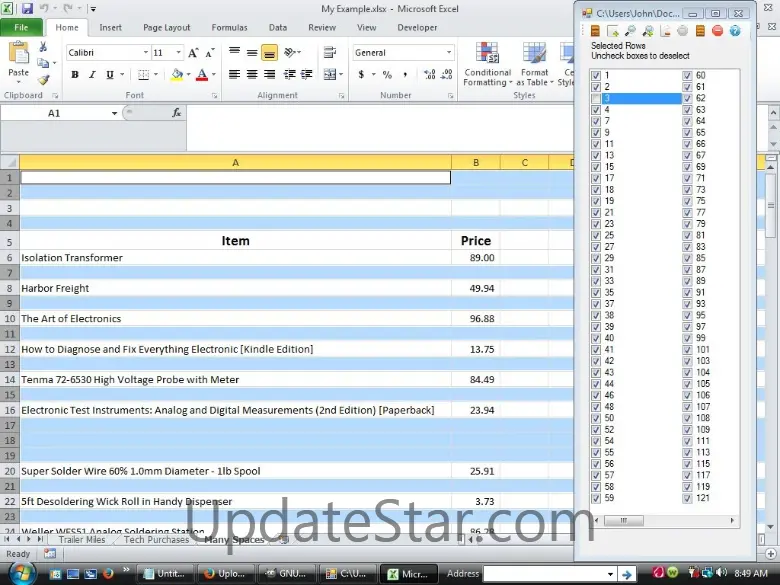780x585 pixels.
Task: Click the insert function fx icon
Action: point(177,113)
